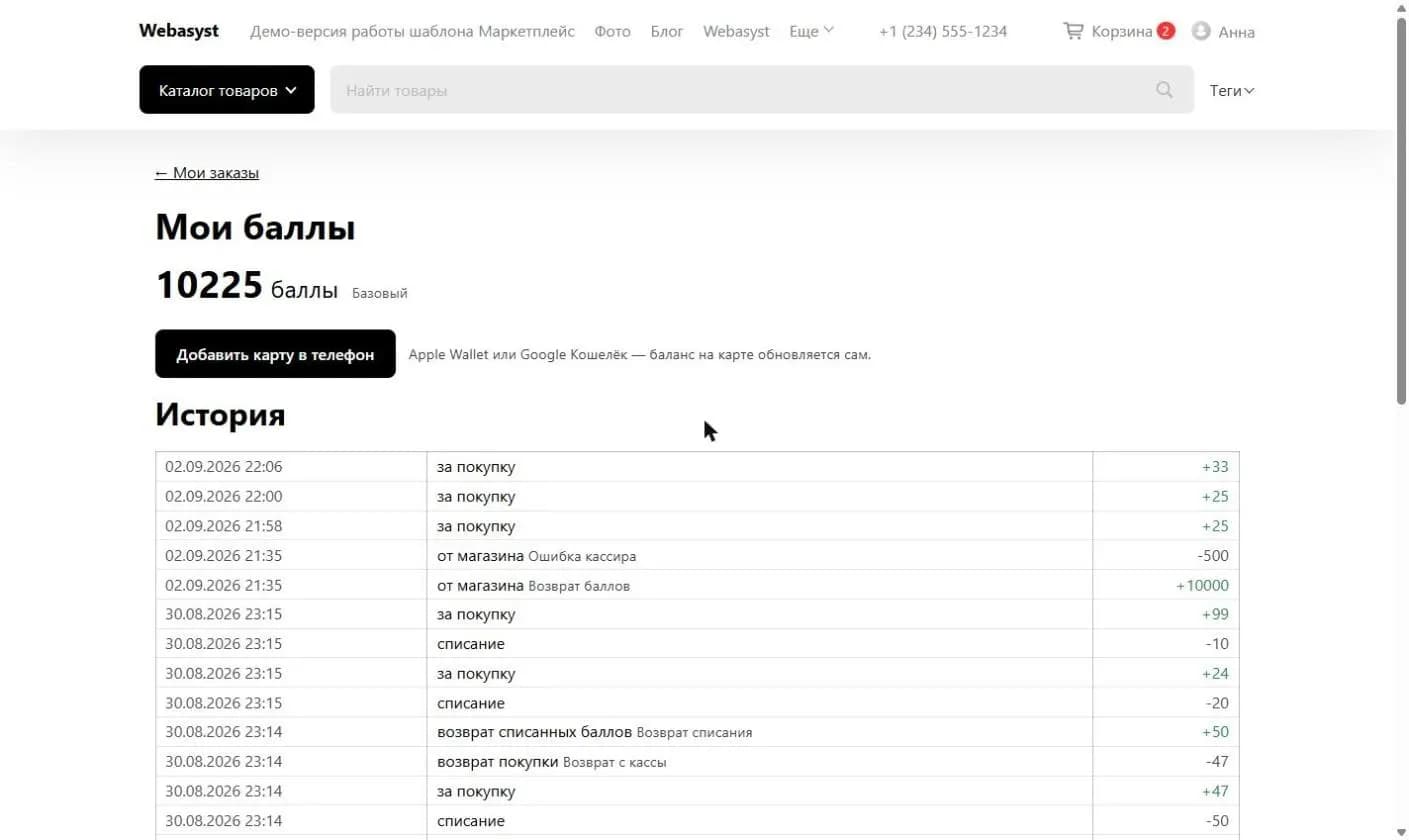Open the Теги dropdown

[1232, 90]
